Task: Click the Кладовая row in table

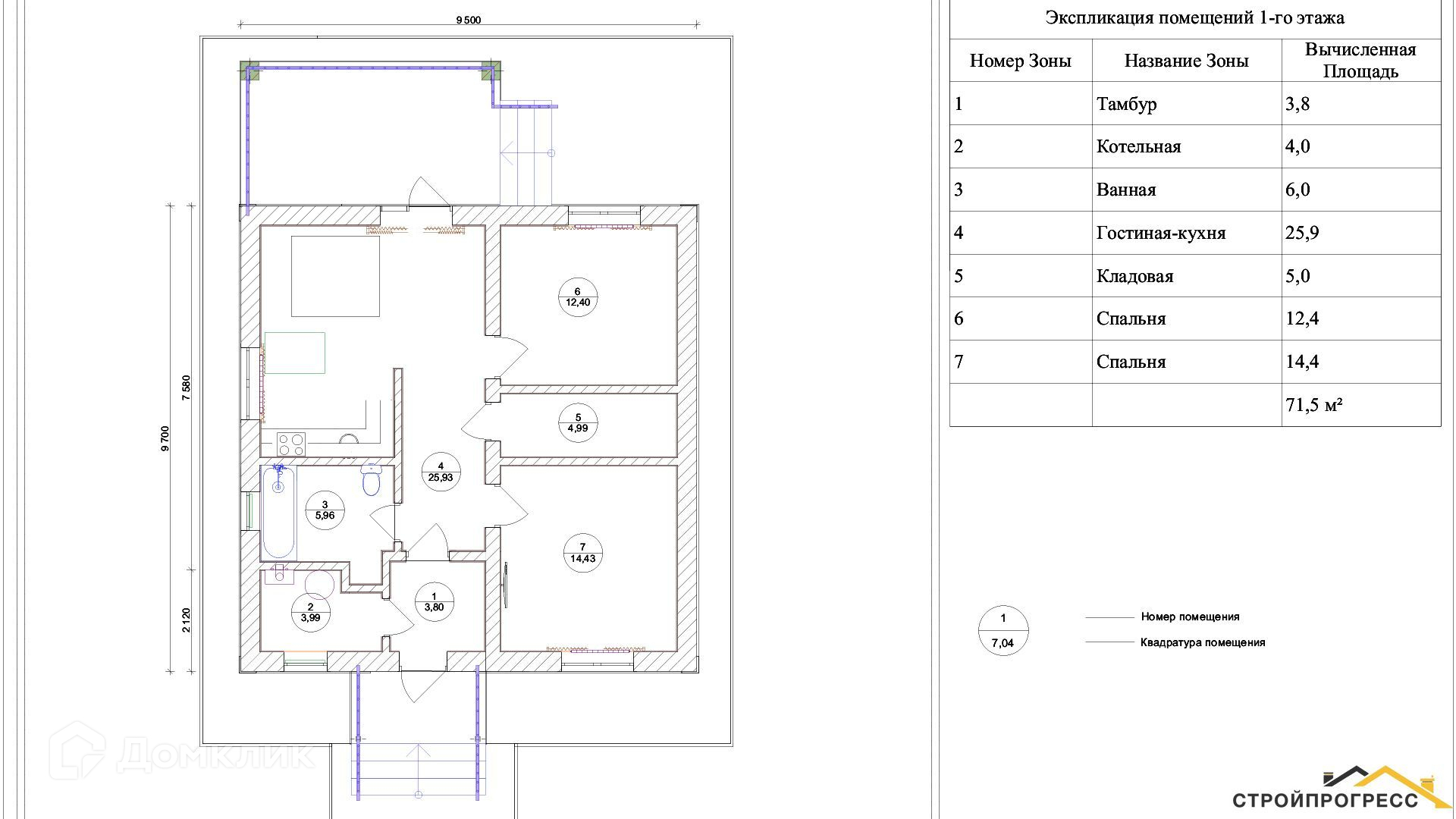Action: [1134, 276]
